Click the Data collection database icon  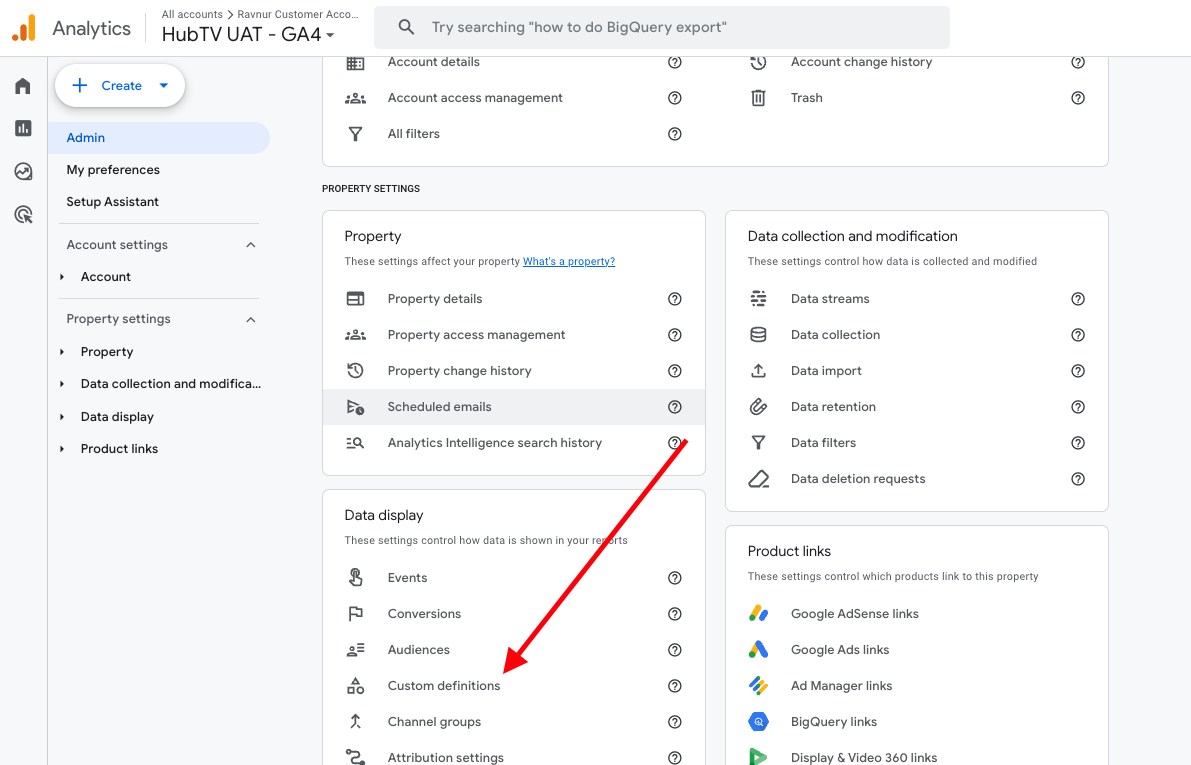[x=758, y=335]
